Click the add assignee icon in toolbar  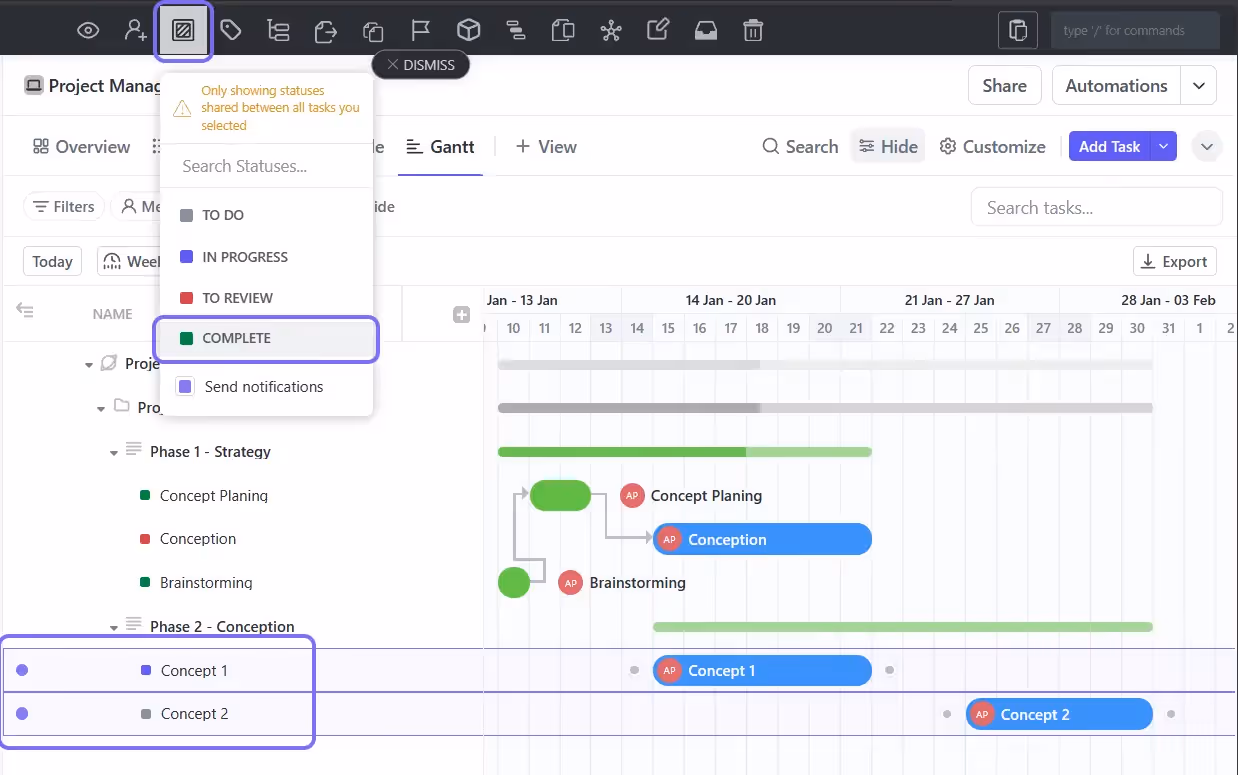tap(135, 30)
